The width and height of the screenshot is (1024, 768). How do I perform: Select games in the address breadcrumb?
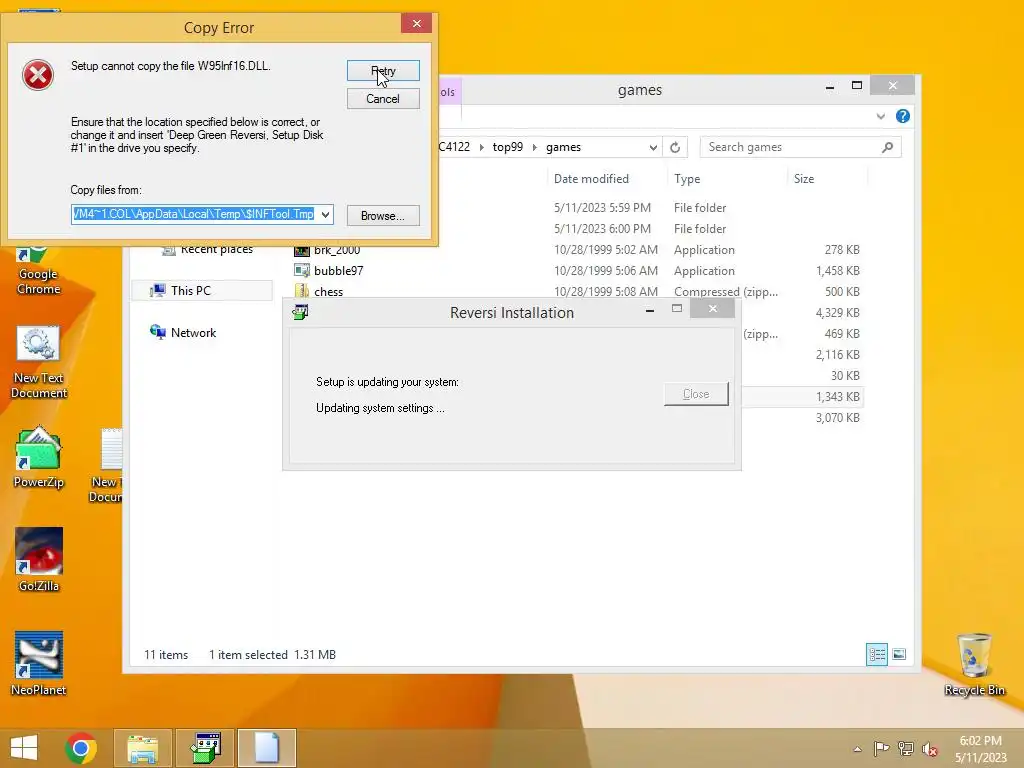[563, 147]
